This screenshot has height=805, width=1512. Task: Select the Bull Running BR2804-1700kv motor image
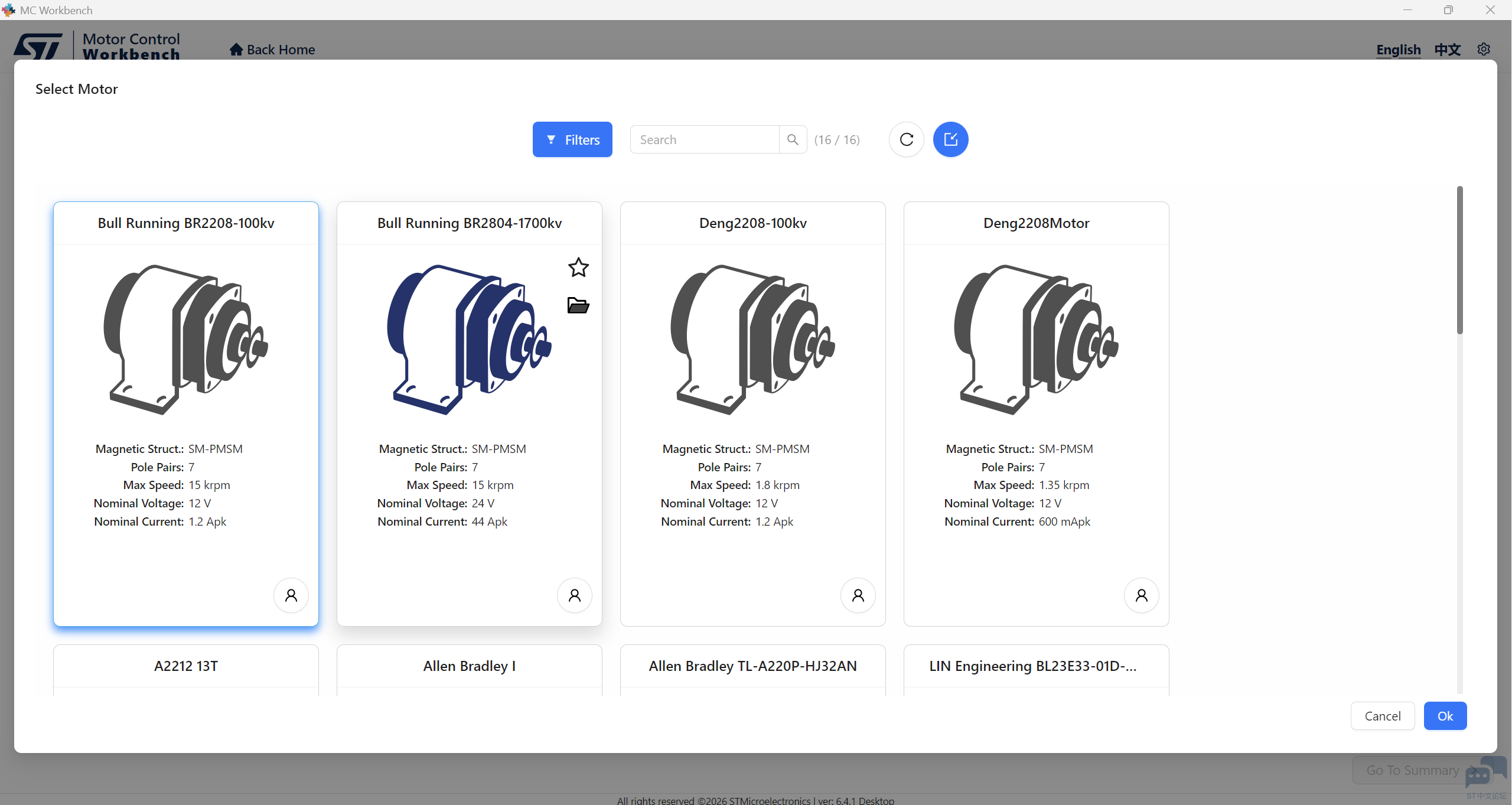470,340
